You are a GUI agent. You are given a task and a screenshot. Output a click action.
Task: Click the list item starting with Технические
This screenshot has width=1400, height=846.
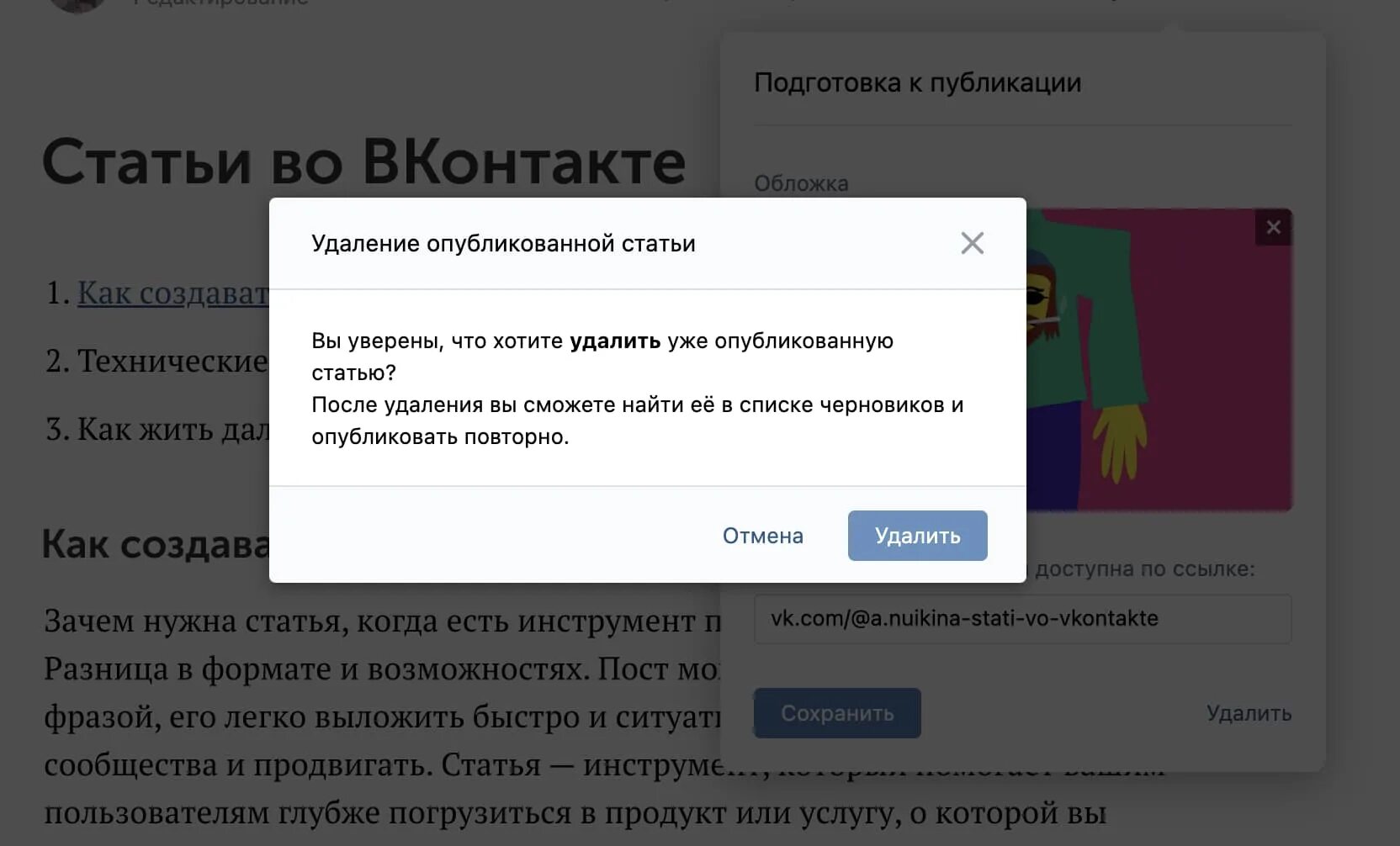[x=156, y=361]
